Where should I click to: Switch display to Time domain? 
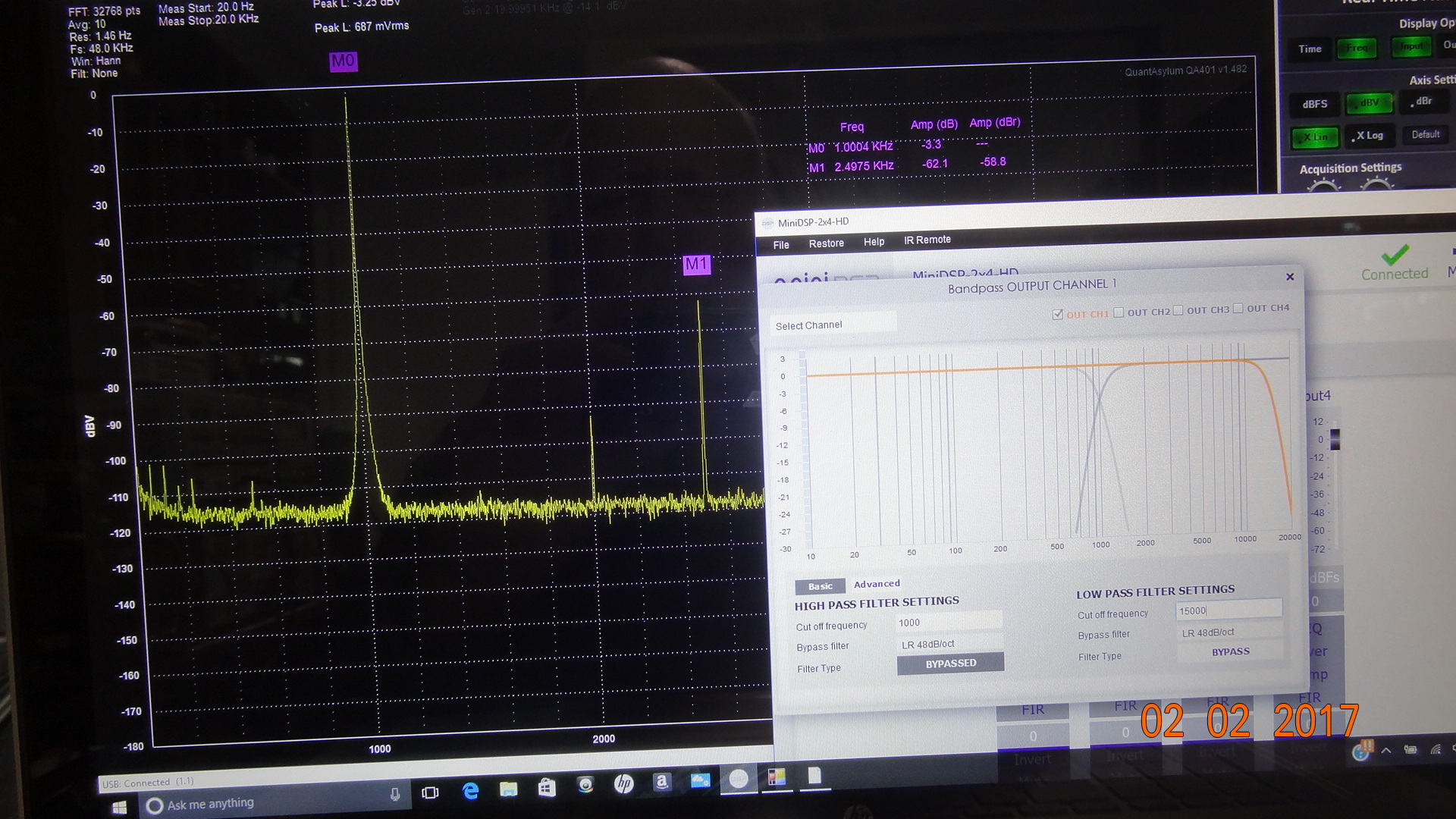click(1310, 49)
